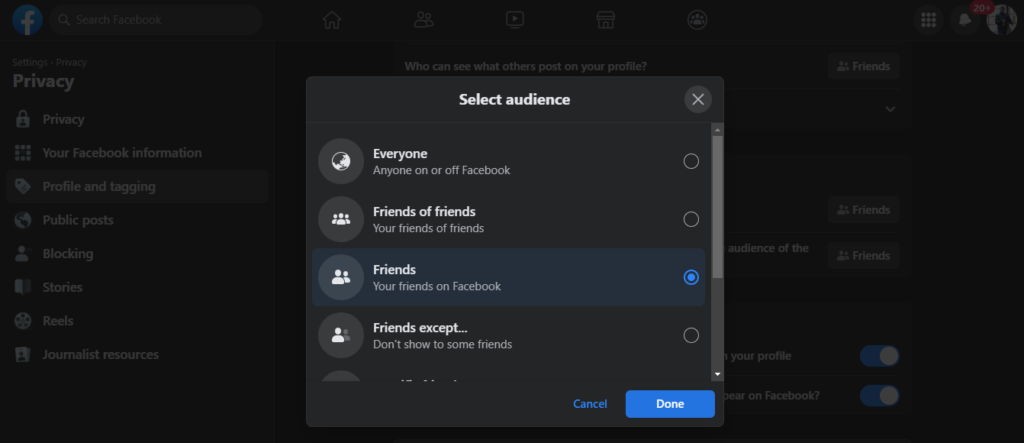Close the Select audience dialog
This screenshot has height=443, width=1024.
tap(698, 99)
